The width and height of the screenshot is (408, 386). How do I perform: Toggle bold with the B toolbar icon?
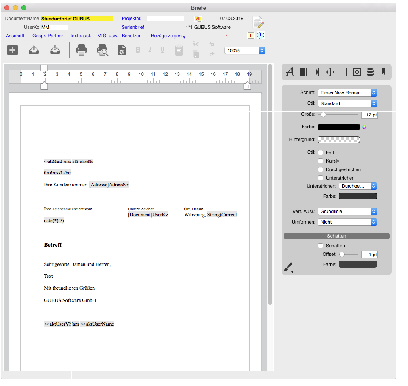click(x=138, y=50)
